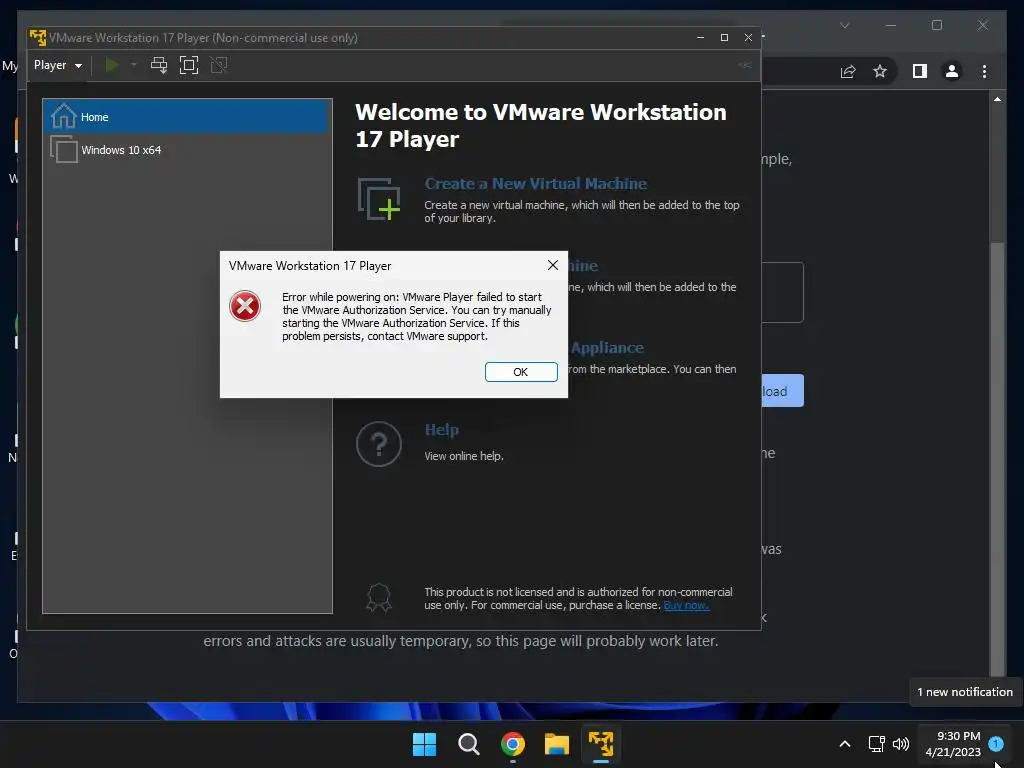
Task: Click the VMware logo in title bar
Action: 38,37
